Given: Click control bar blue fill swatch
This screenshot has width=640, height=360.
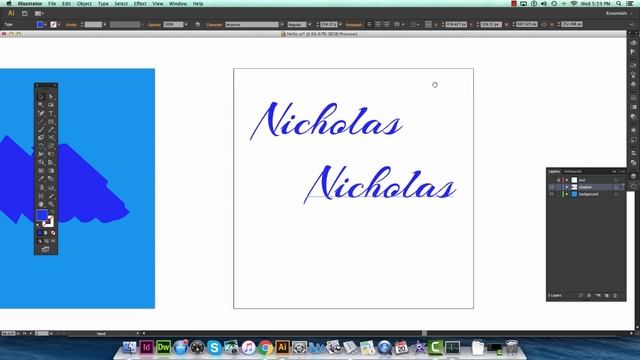Looking at the screenshot, I should pyautogui.click(x=40, y=24).
